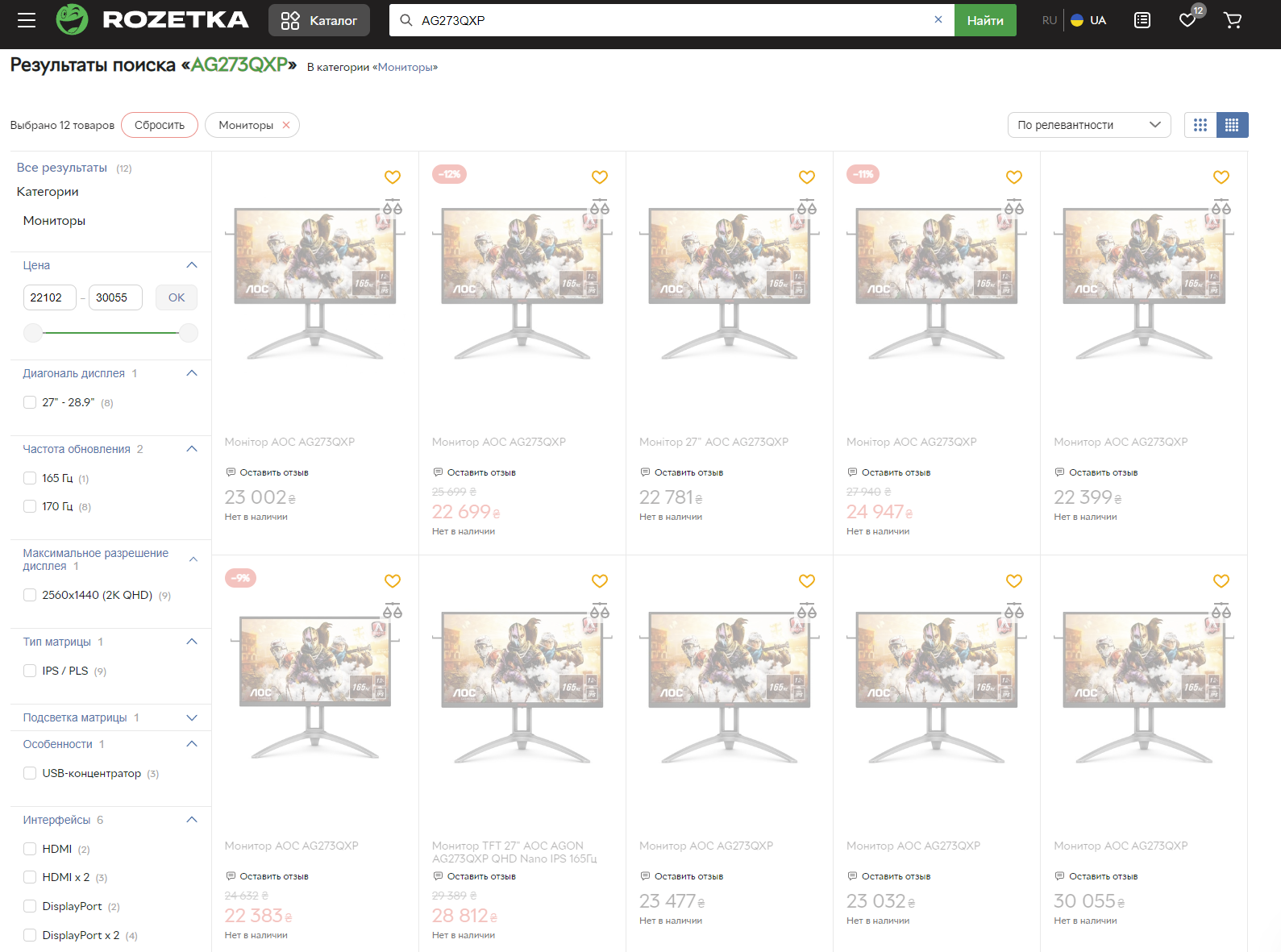Open the Каталог menu
Image resolution: width=1281 pixels, height=952 pixels.
319,20
